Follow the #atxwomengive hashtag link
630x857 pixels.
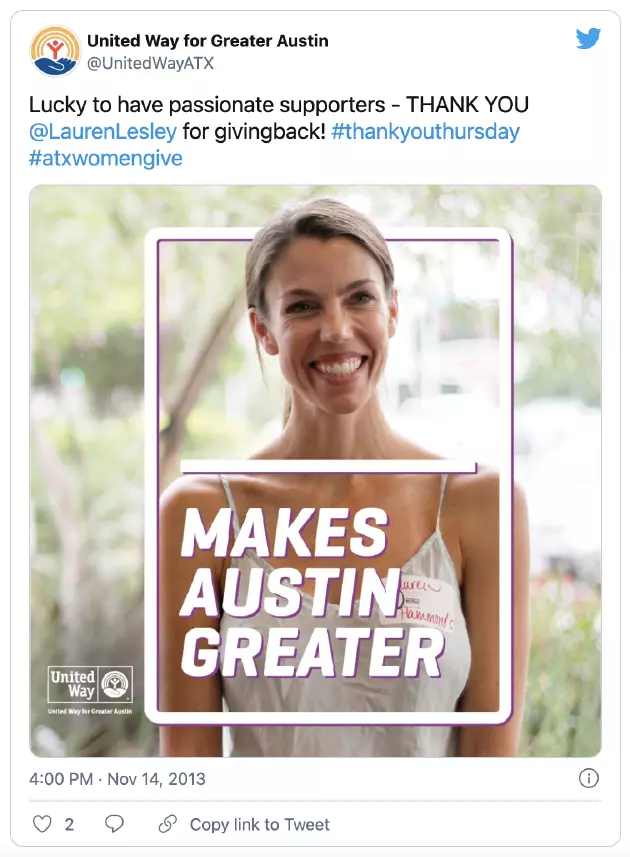click(105, 159)
